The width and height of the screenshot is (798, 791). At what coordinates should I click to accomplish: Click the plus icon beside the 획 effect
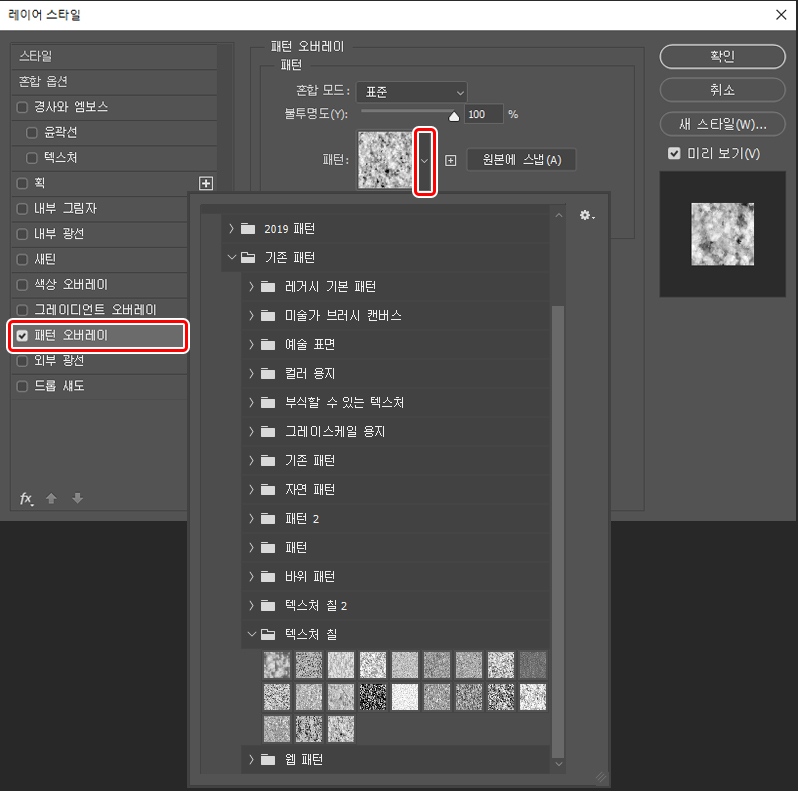(206, 183)
